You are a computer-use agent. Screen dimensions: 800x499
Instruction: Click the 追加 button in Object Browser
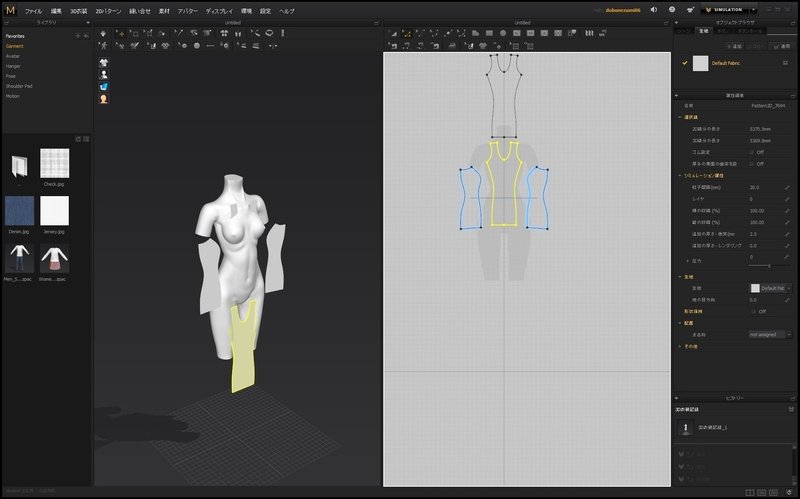coord(735,46)
